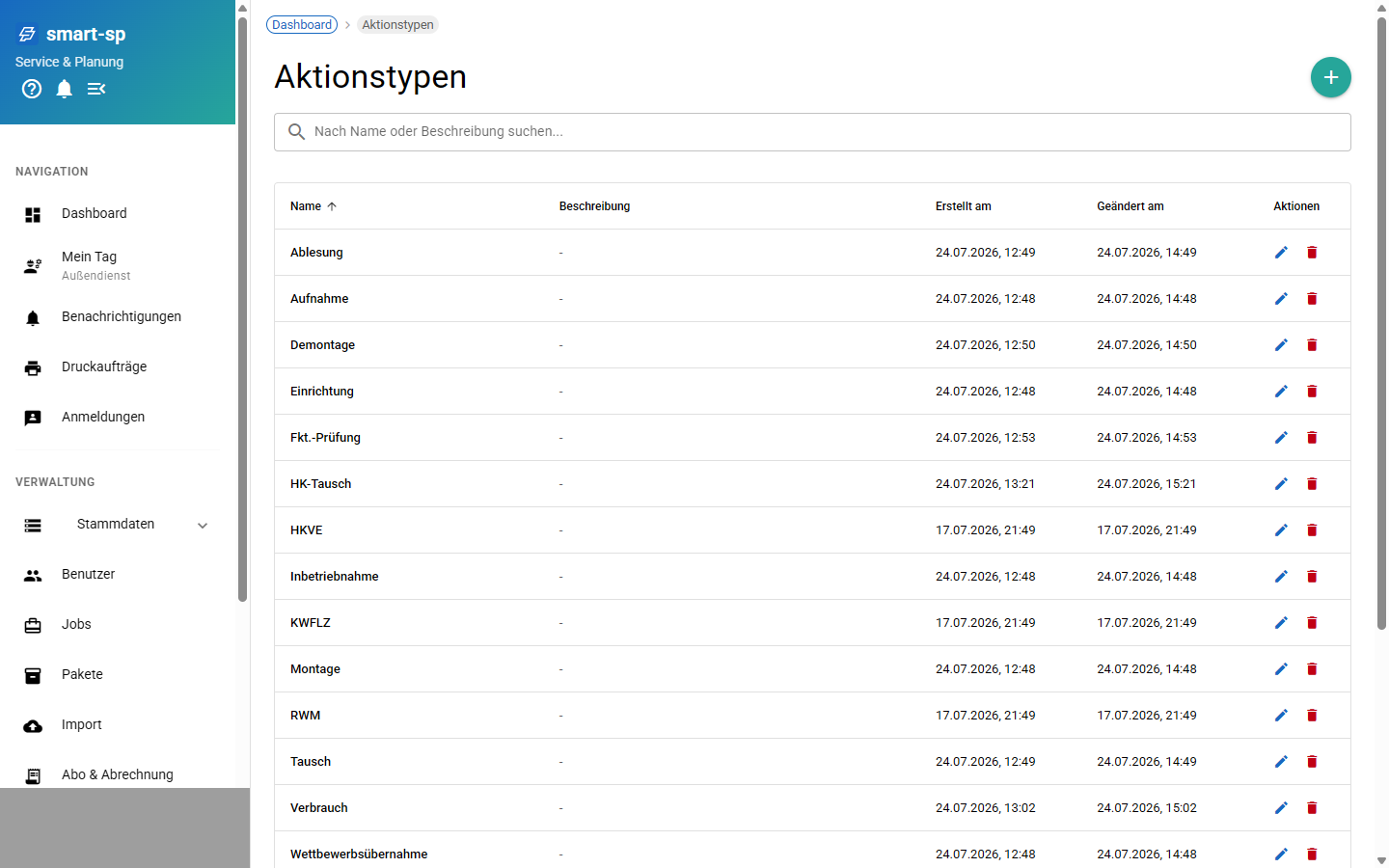Click the Aktionstypen breadcrumb chip

click(397, 25)
